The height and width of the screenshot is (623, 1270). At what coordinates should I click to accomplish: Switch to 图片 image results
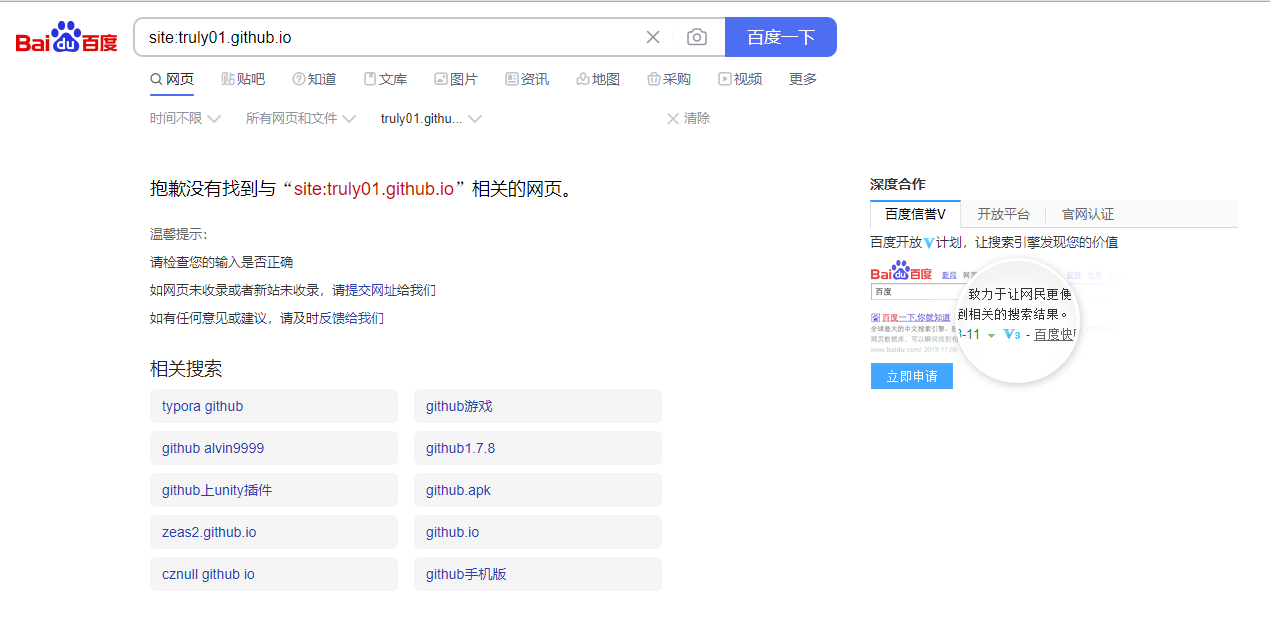456,79
